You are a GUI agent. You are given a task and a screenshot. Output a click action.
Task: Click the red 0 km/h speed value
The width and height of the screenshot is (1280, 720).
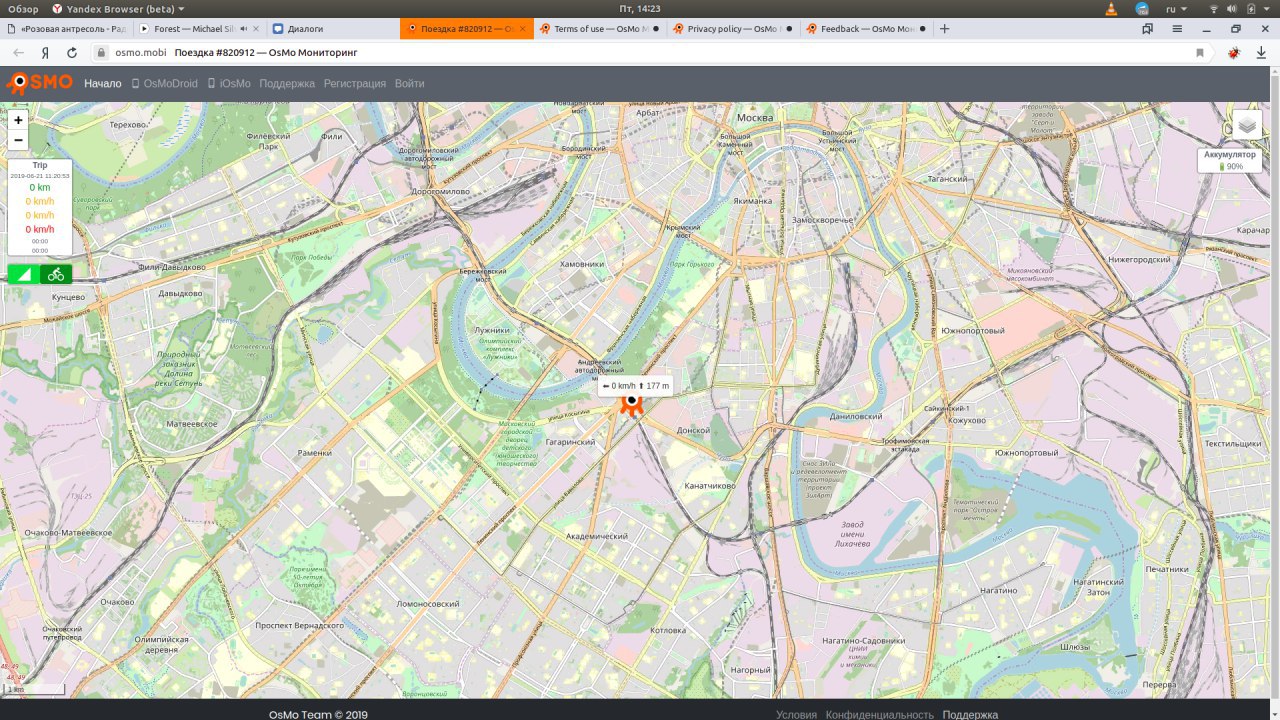(x=40, y=229)
